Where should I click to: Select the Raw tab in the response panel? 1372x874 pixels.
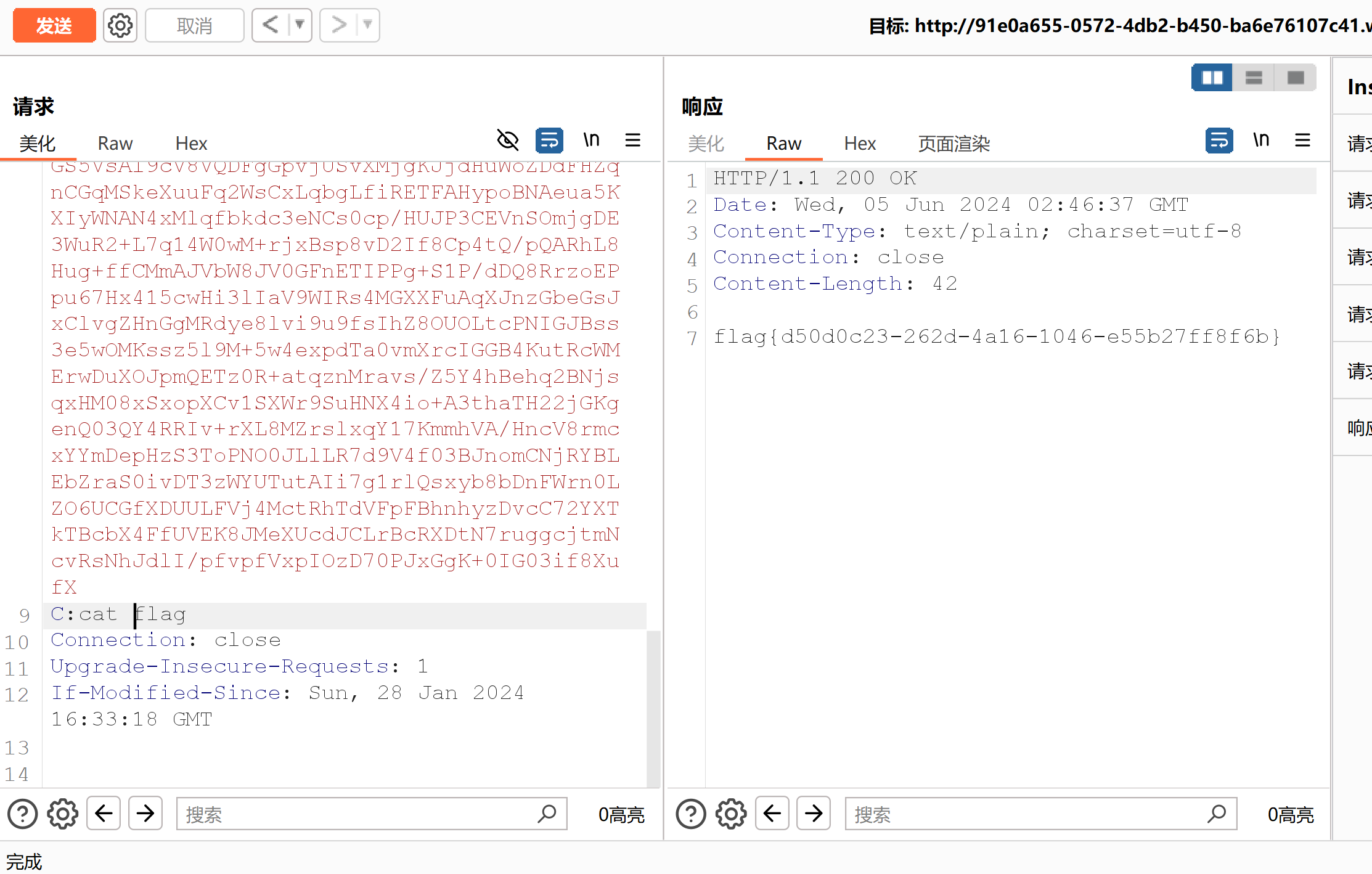(784, 144)
